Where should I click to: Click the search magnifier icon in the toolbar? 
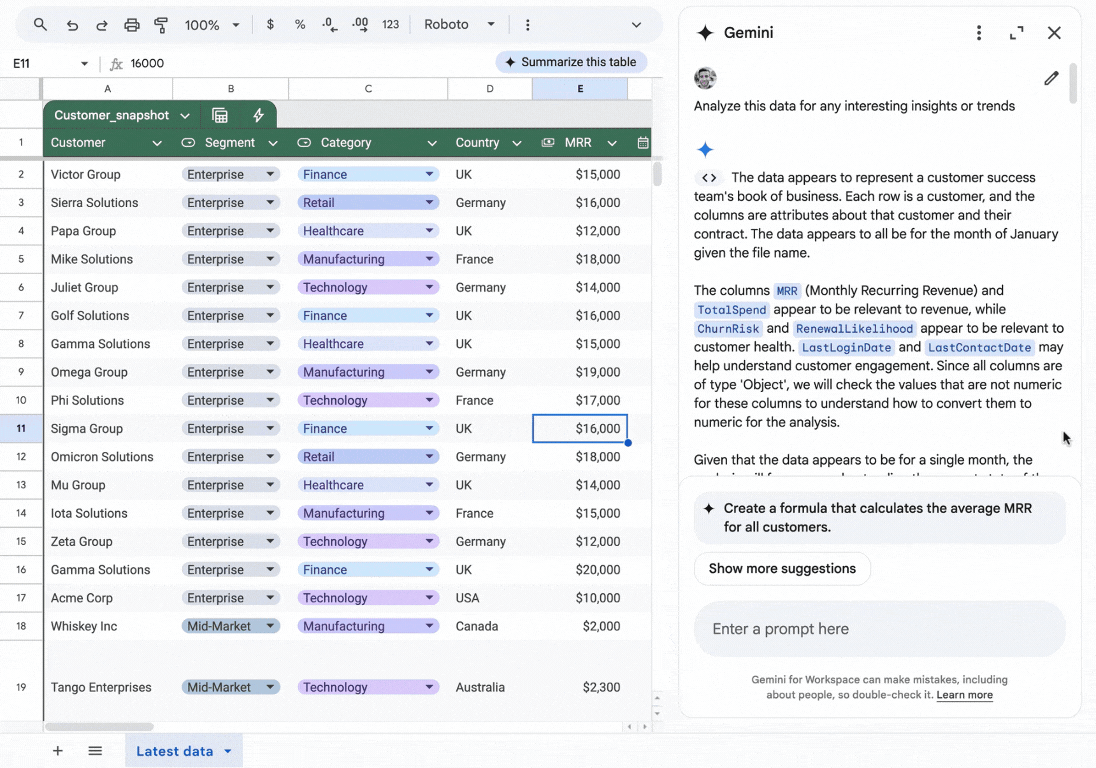click(41, 24)
